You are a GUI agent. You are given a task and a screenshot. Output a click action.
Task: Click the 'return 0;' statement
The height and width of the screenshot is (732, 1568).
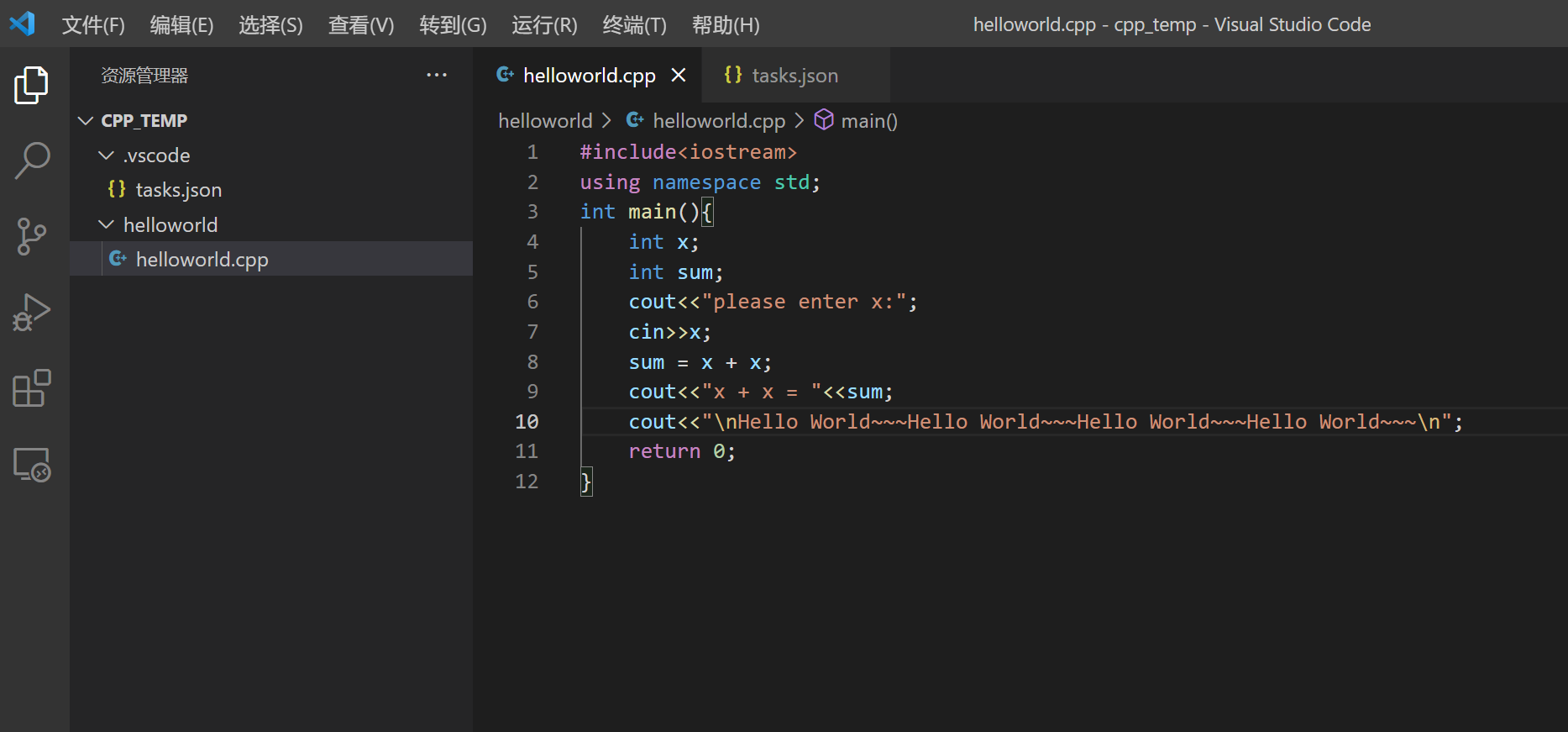(x=682, y=451)
